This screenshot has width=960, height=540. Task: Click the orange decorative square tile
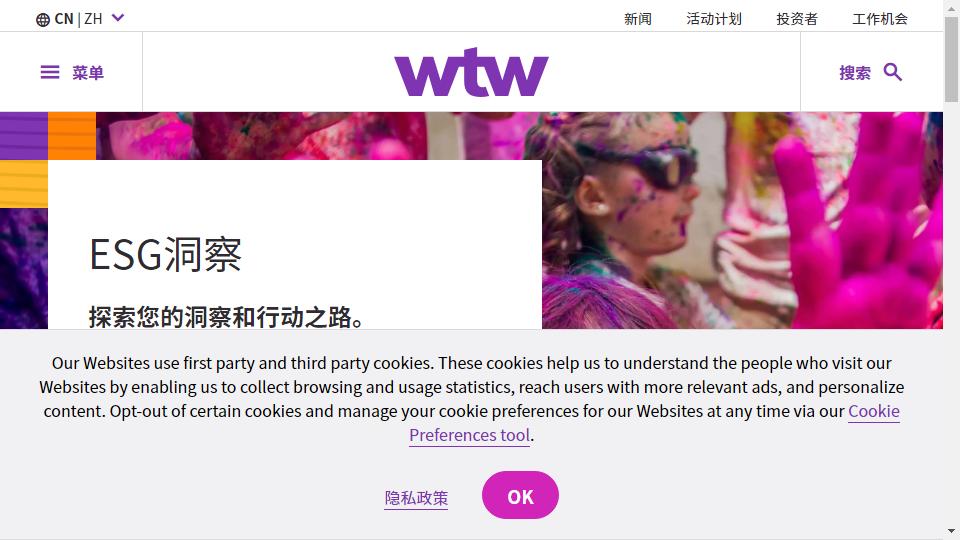coord(72,136)
